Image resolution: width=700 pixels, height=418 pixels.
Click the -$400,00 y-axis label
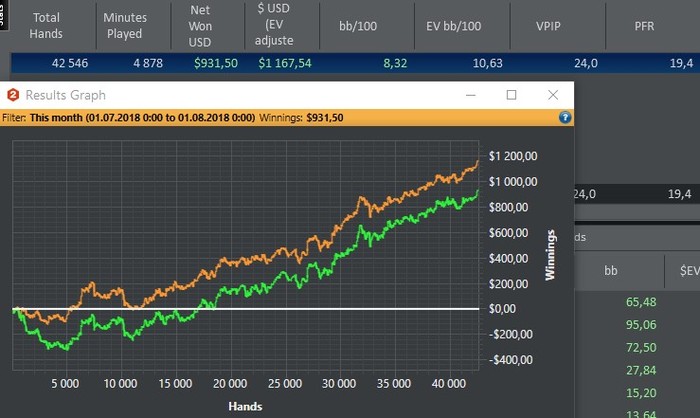click(x=511, y=359)
